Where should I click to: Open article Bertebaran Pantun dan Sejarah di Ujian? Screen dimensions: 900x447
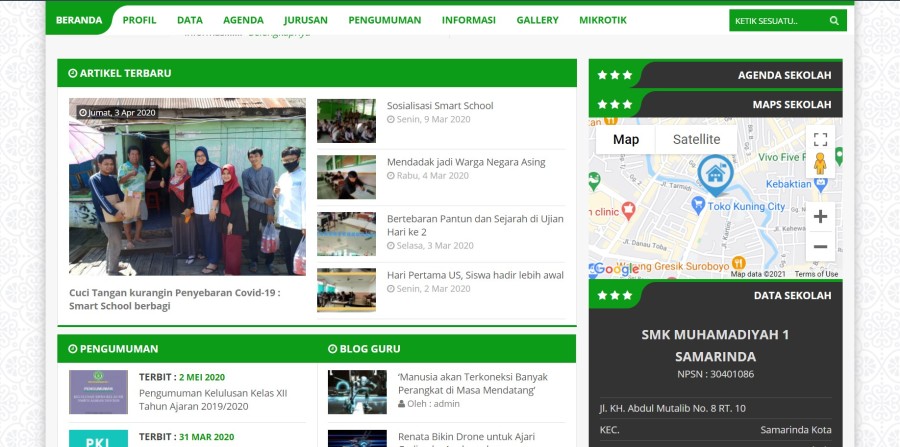(475, 226)
